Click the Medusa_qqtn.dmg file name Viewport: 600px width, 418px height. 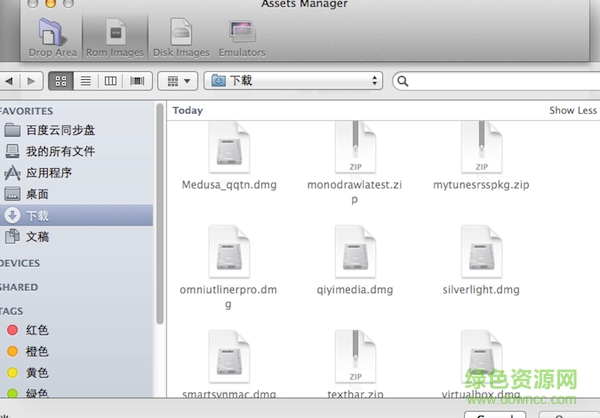pos(229,185)
